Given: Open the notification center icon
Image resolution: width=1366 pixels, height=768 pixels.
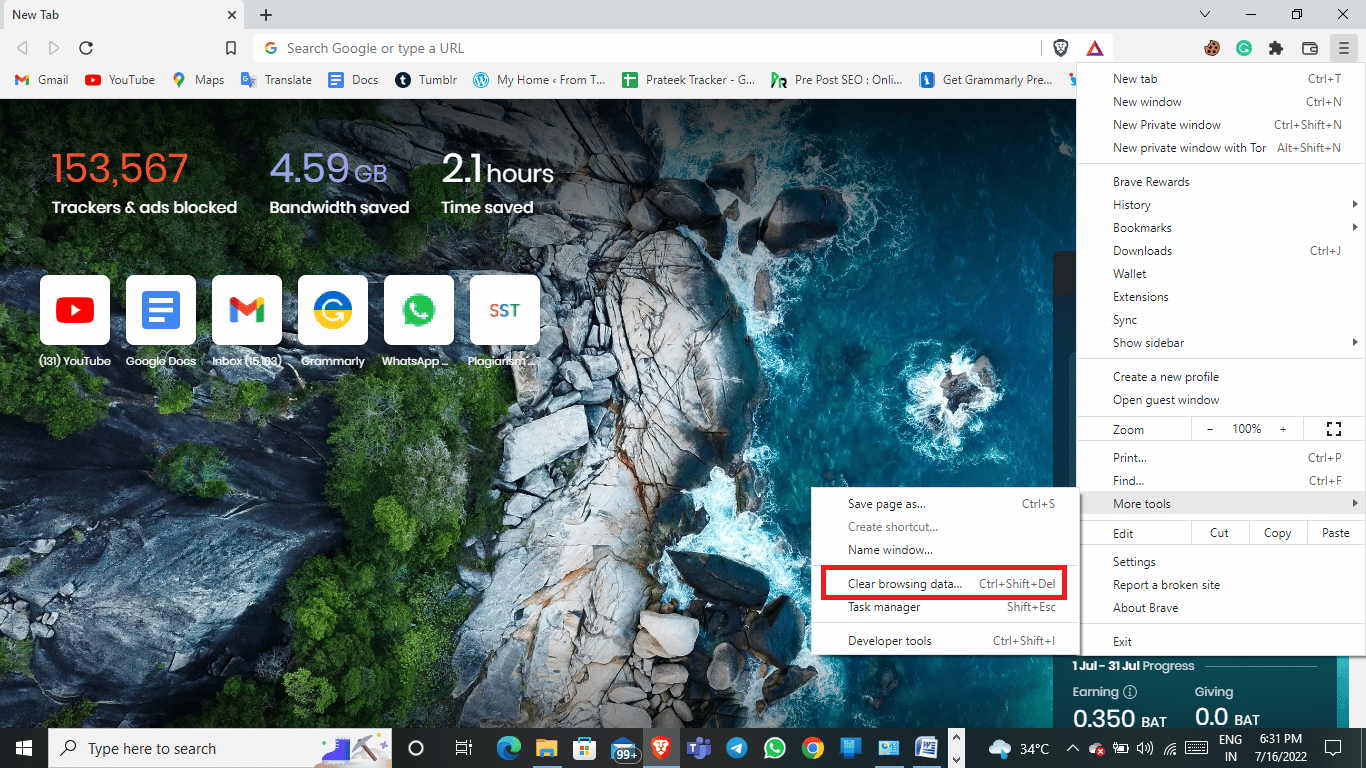Looking at the screenshot, I should 1332,748.
